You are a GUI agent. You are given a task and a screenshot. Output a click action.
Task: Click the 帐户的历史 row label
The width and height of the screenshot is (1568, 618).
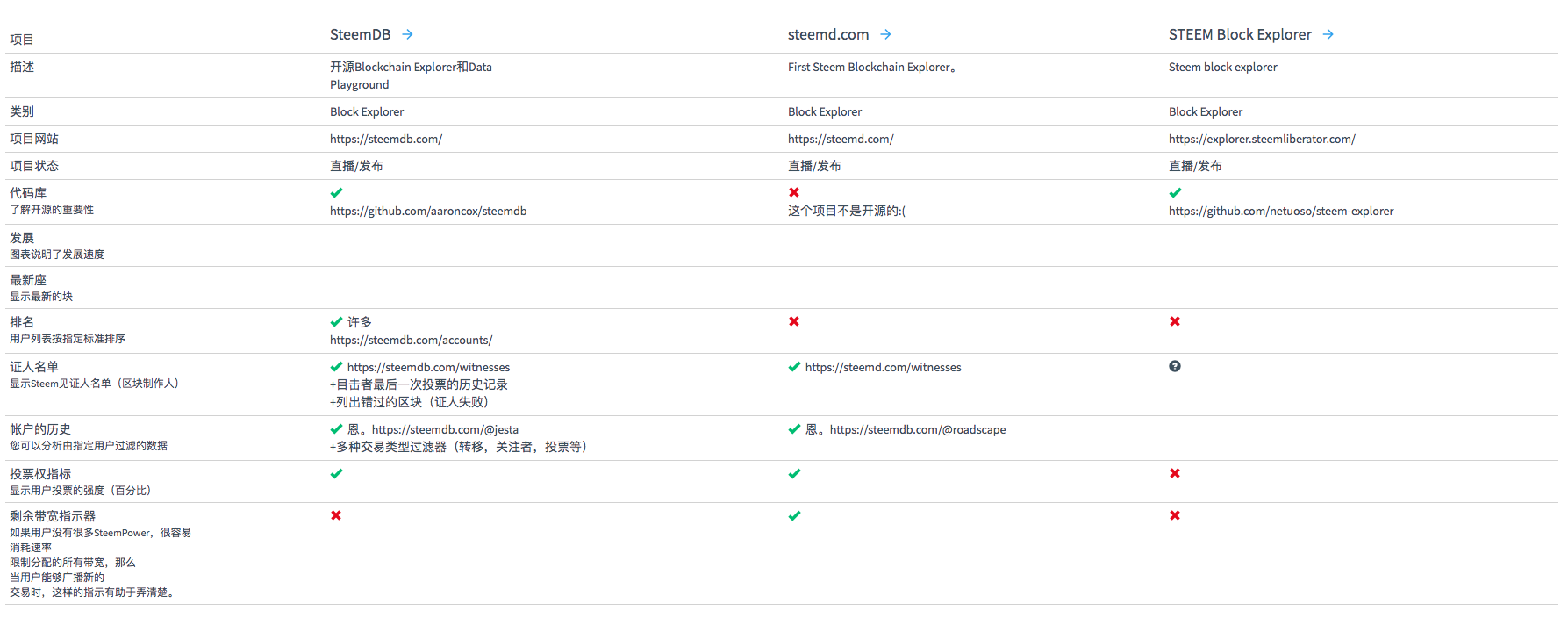coord(40,429)
